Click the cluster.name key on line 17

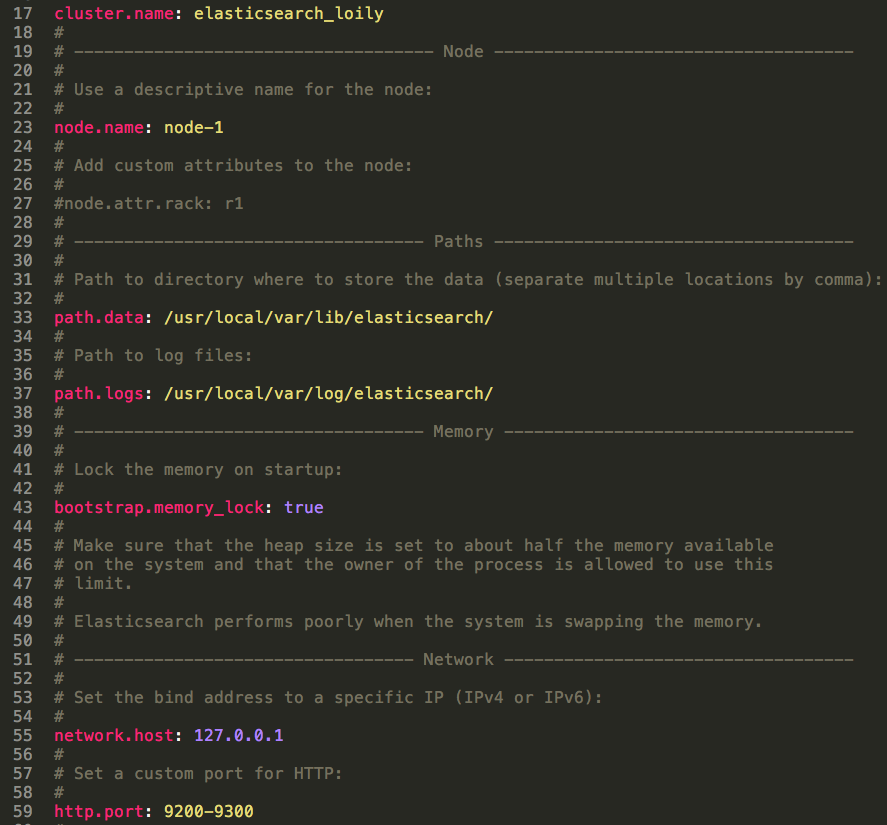tap(114, 14)
